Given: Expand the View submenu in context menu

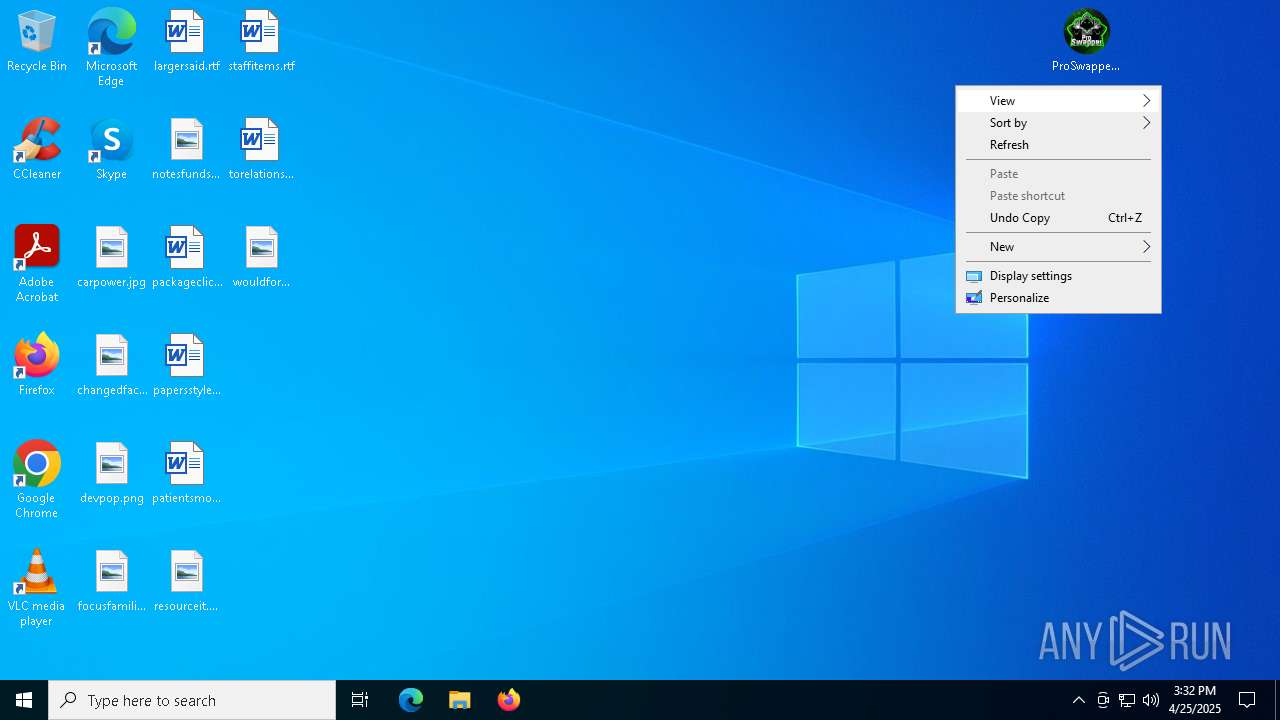Looking at the screenshot, I should (1058, 101).
